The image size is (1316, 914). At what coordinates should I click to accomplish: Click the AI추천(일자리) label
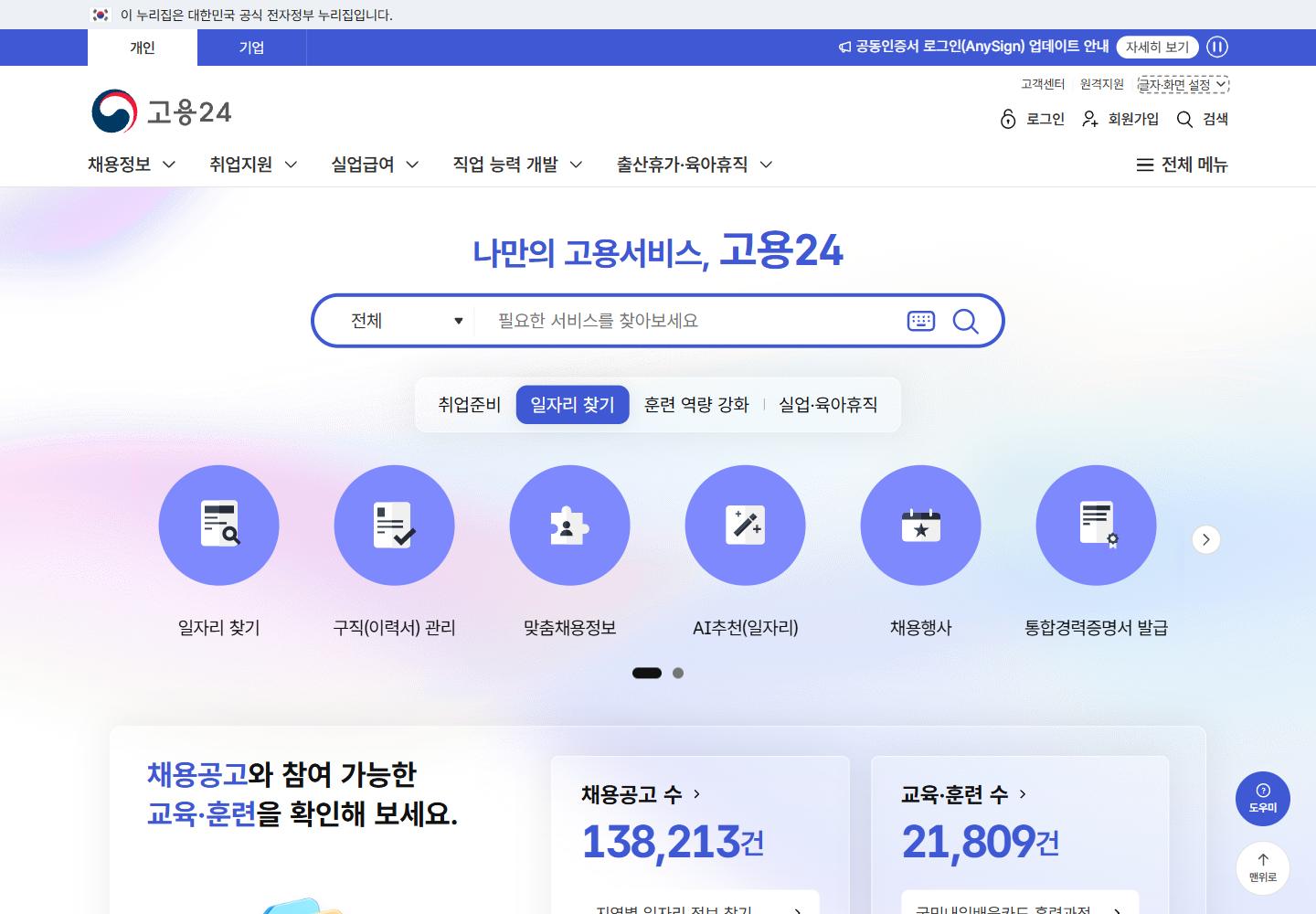(746, 628)
